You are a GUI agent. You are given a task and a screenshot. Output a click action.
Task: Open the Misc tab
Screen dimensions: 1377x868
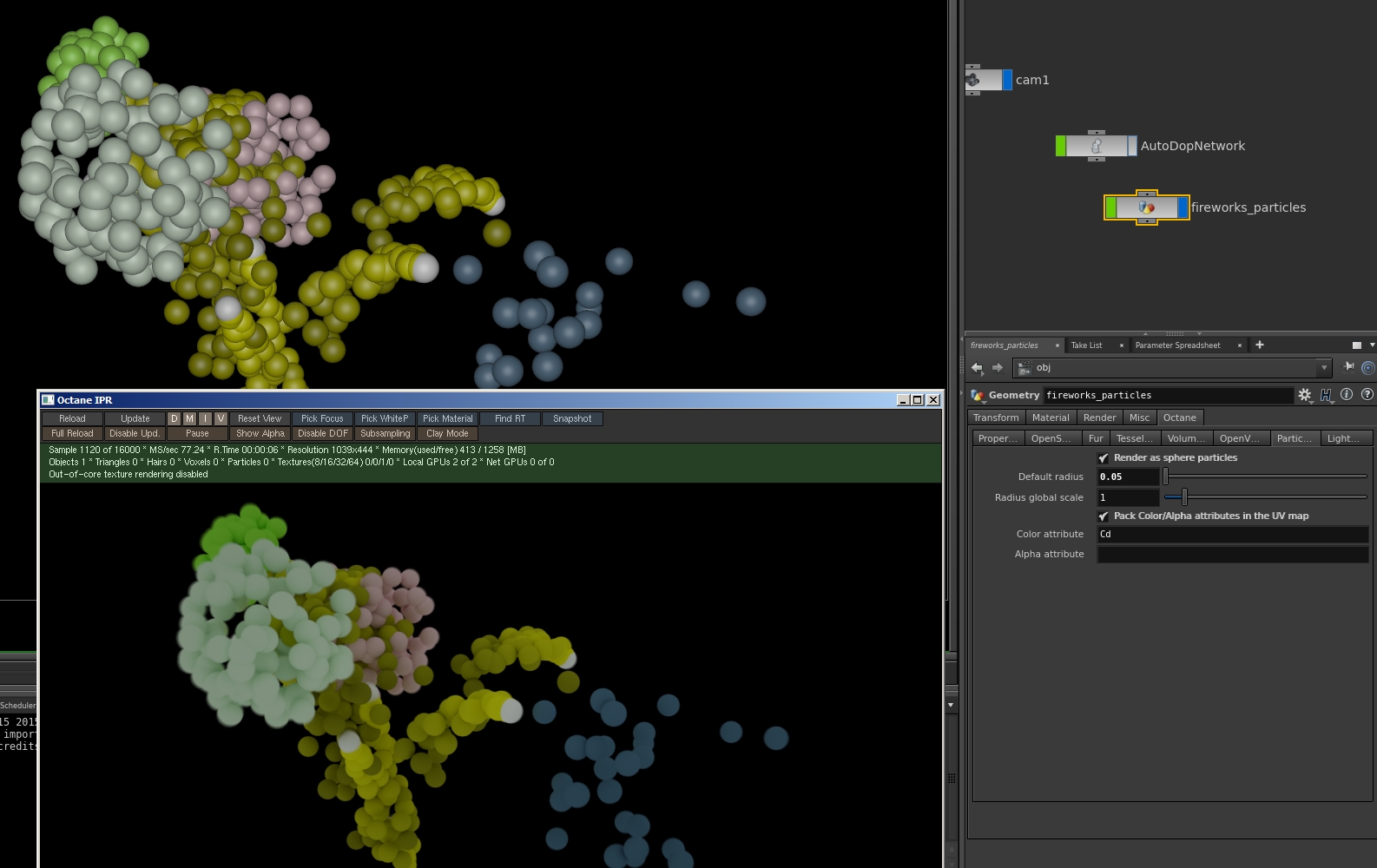tap(1139, 418)
